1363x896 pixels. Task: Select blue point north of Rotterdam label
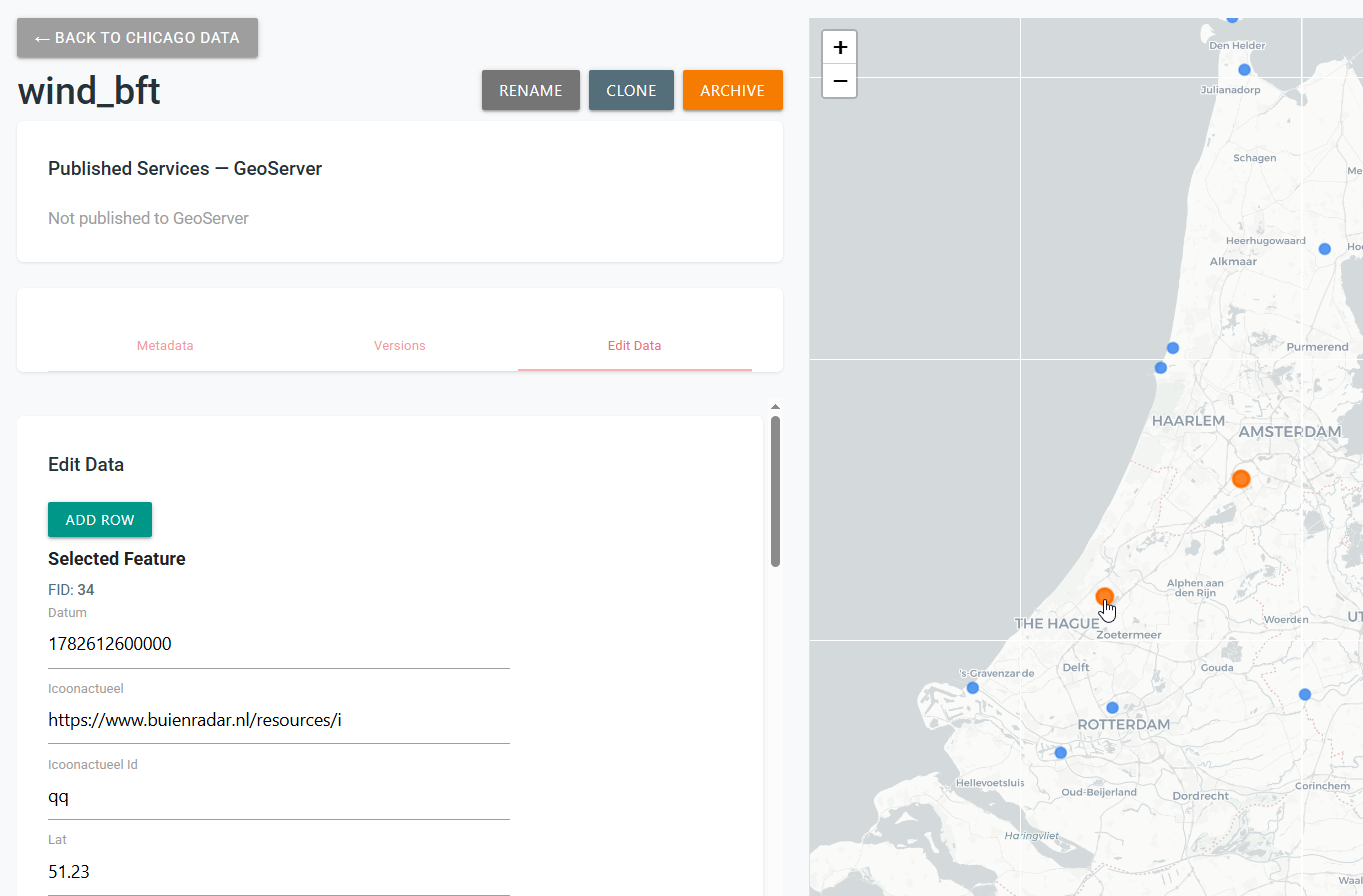[1112, 708]
